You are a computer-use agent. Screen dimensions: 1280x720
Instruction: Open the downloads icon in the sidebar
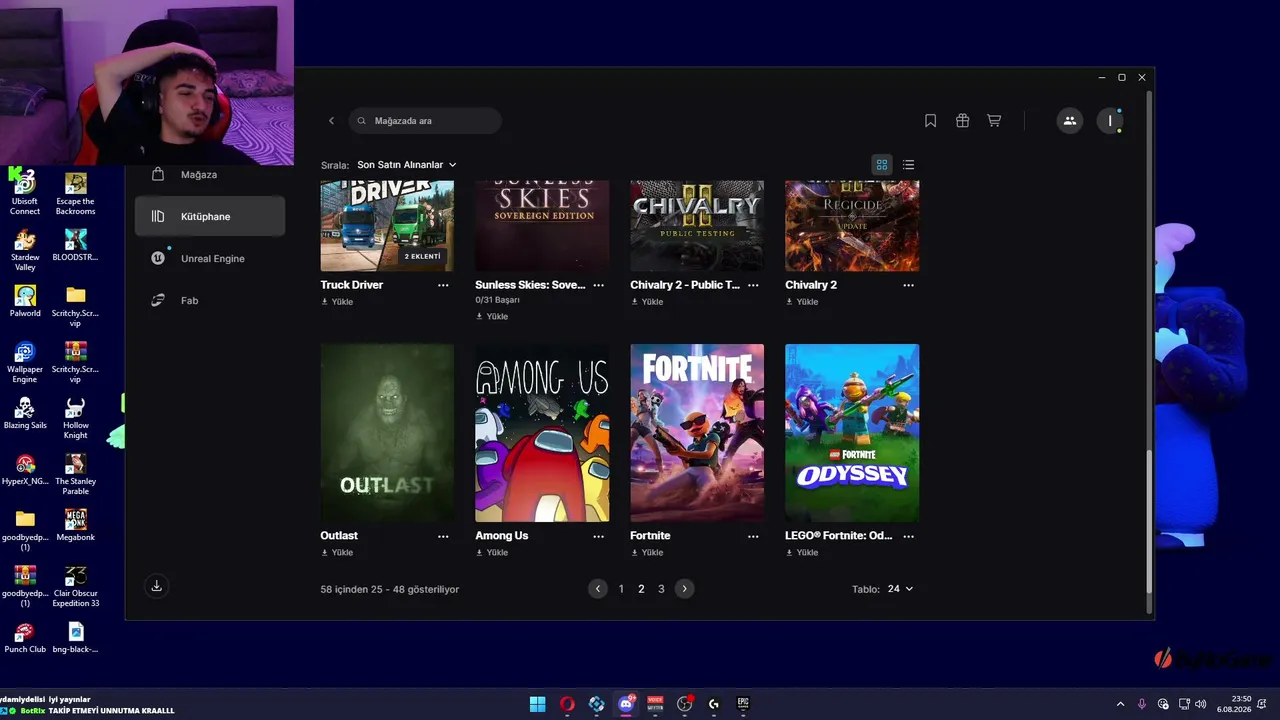pyautogui.click(x=156, y=586)
